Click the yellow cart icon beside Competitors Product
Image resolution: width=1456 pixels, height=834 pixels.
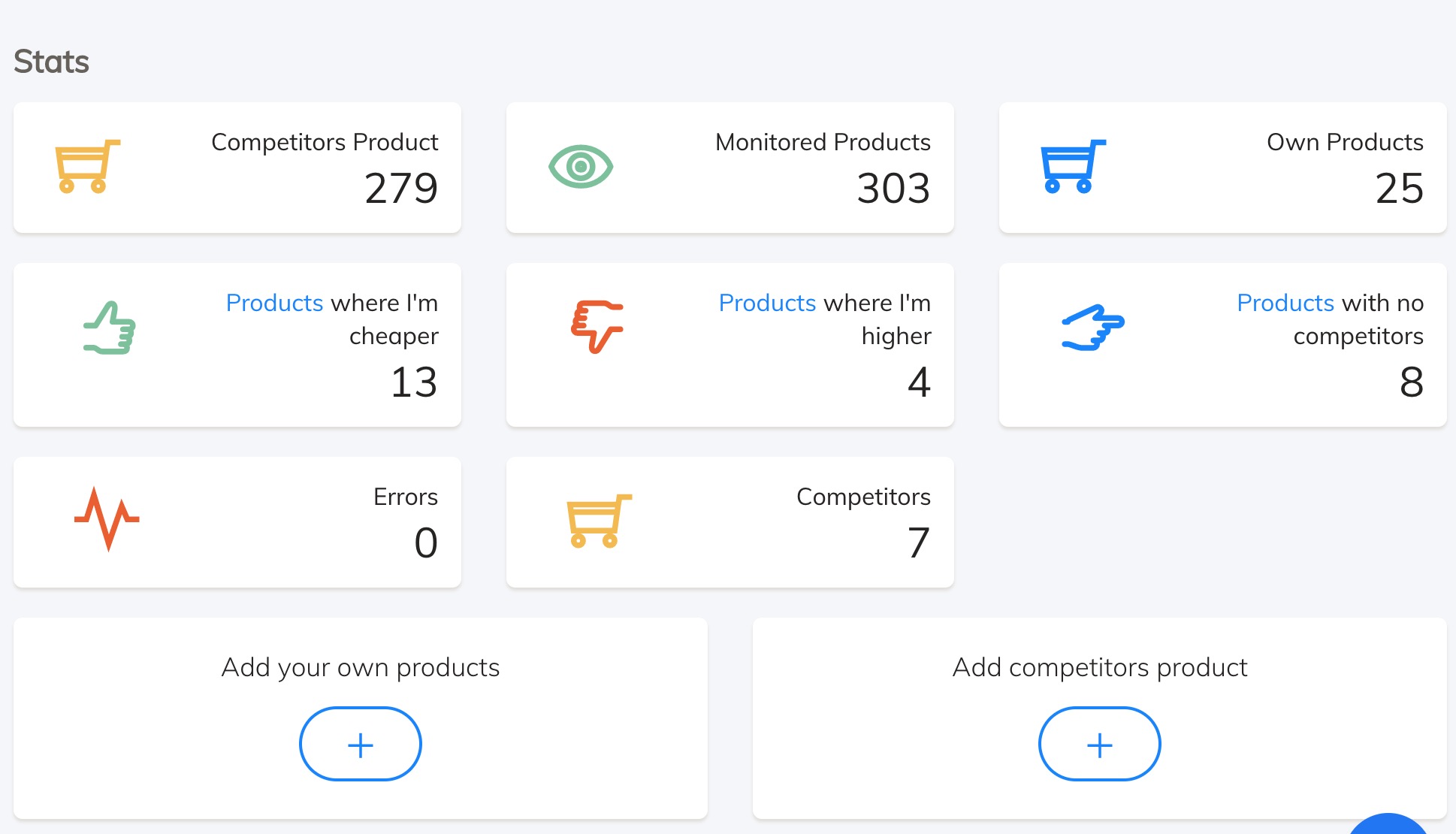point(87,166)
